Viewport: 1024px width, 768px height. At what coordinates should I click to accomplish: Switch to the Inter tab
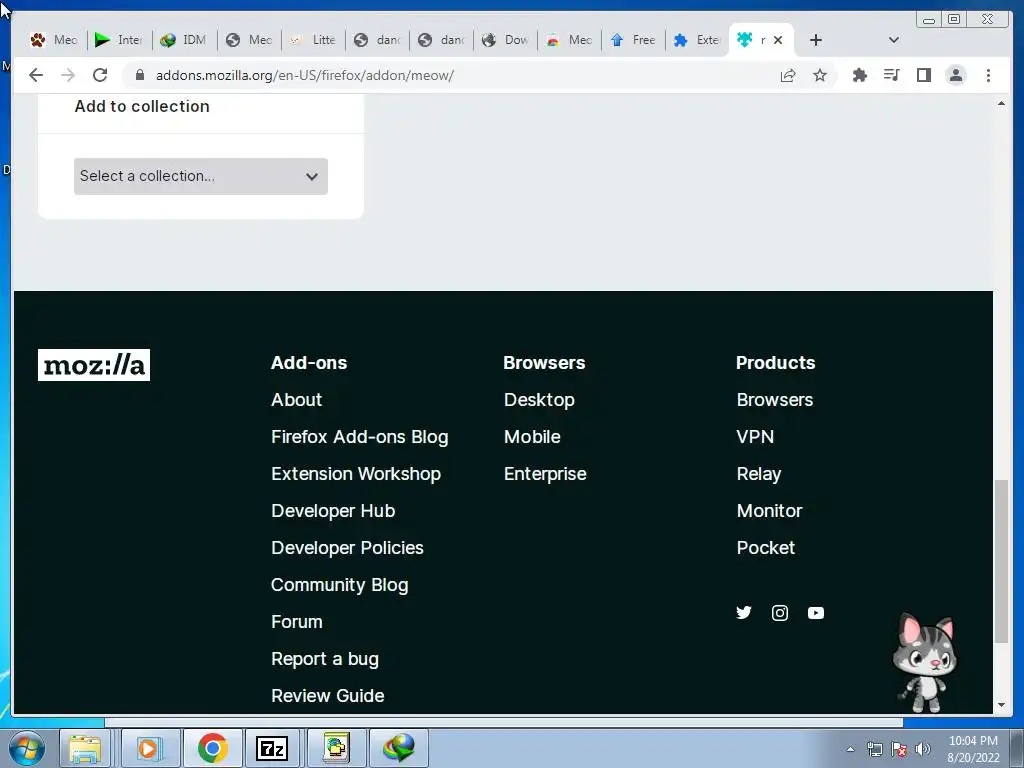[x=118, y=40]
